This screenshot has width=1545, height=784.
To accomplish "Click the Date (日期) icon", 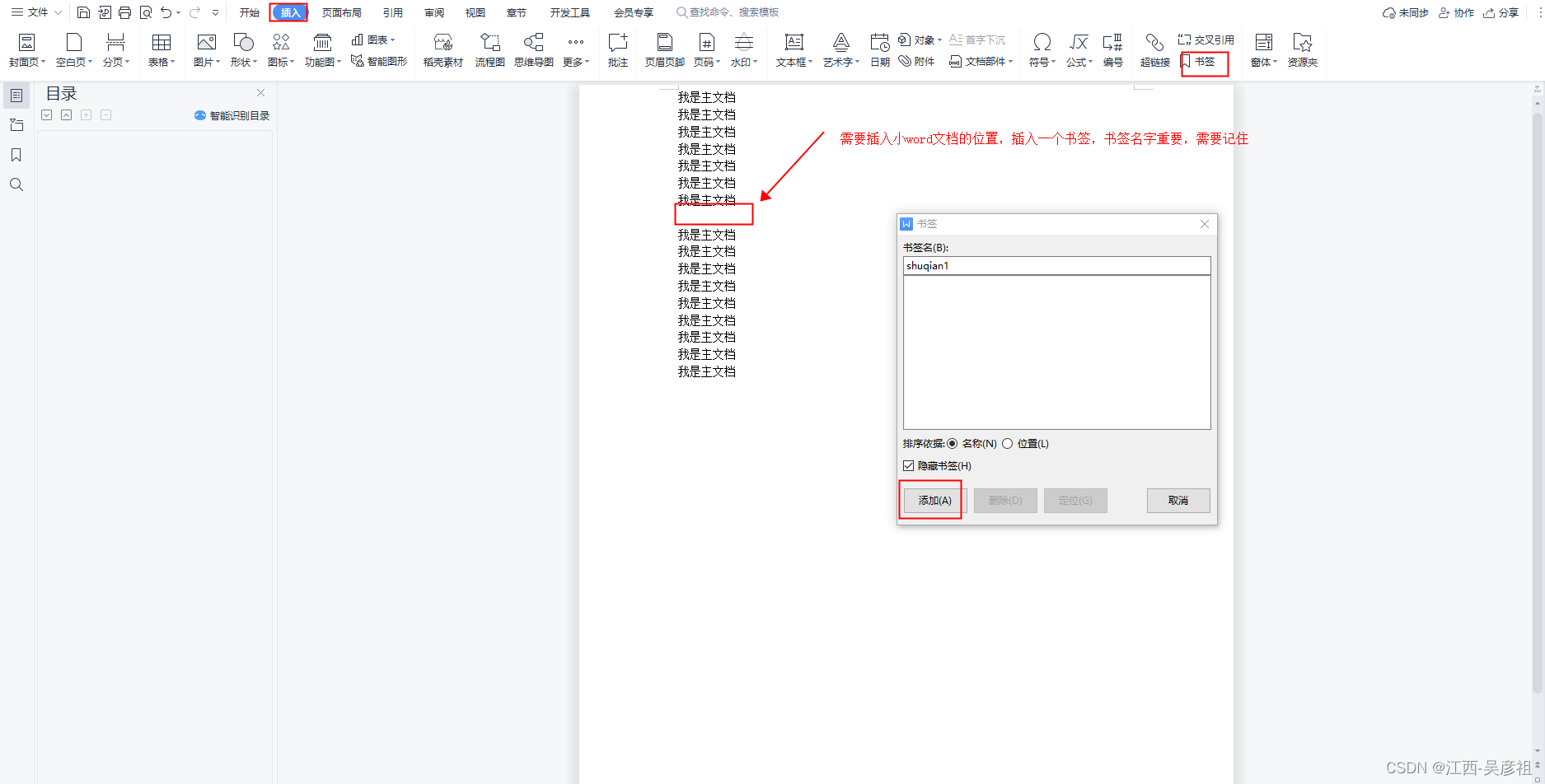I will 879,50.
